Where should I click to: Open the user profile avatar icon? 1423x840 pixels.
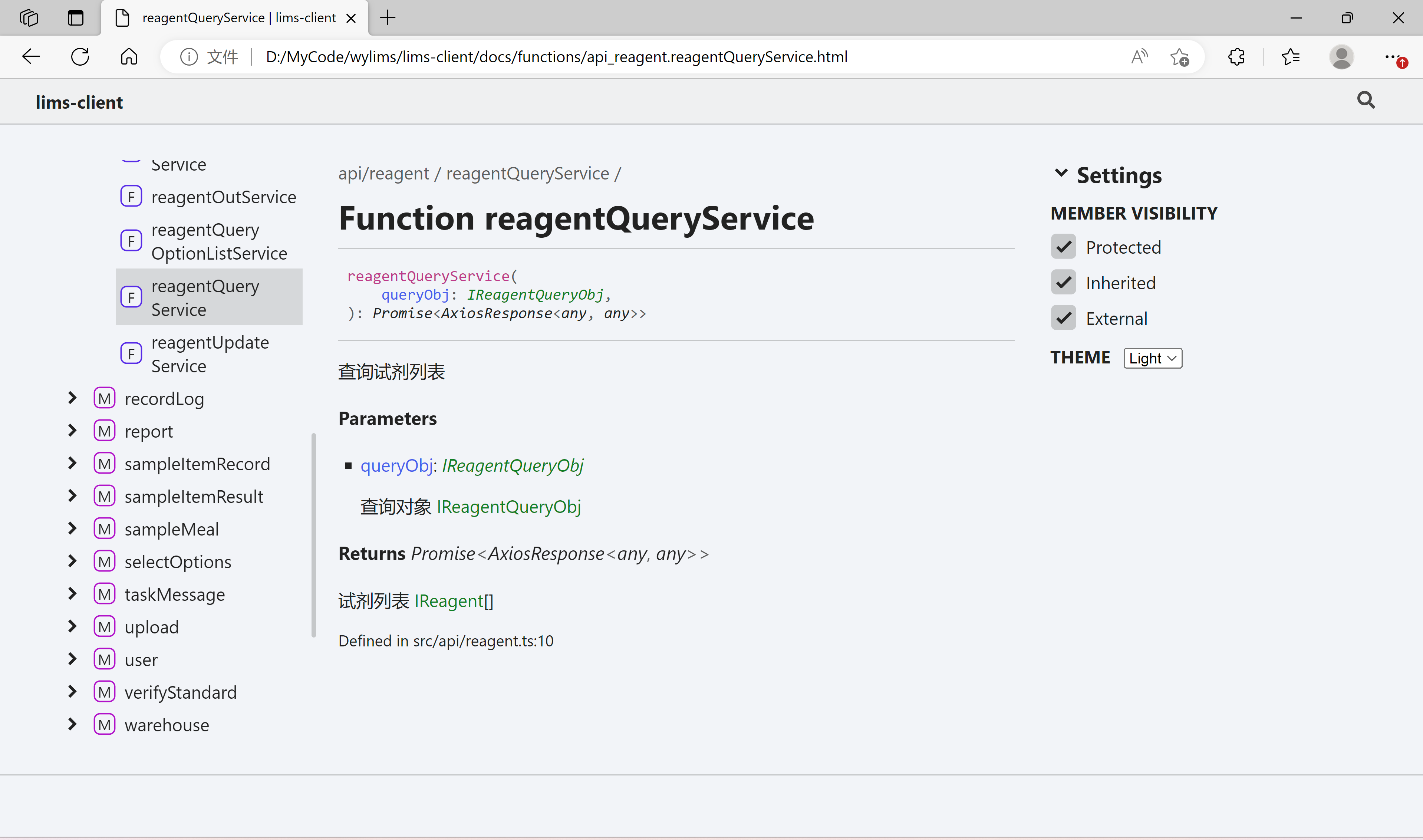point(1341,57)
